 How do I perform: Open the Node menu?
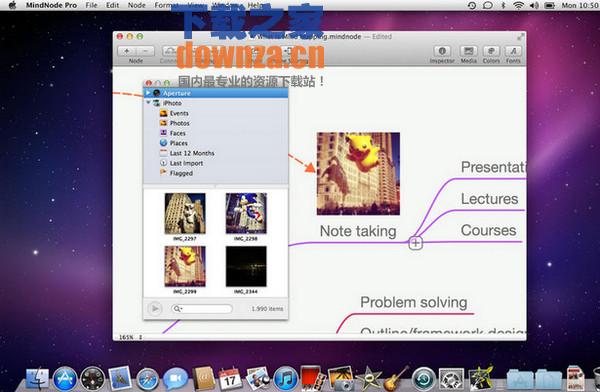pos(137,5)
